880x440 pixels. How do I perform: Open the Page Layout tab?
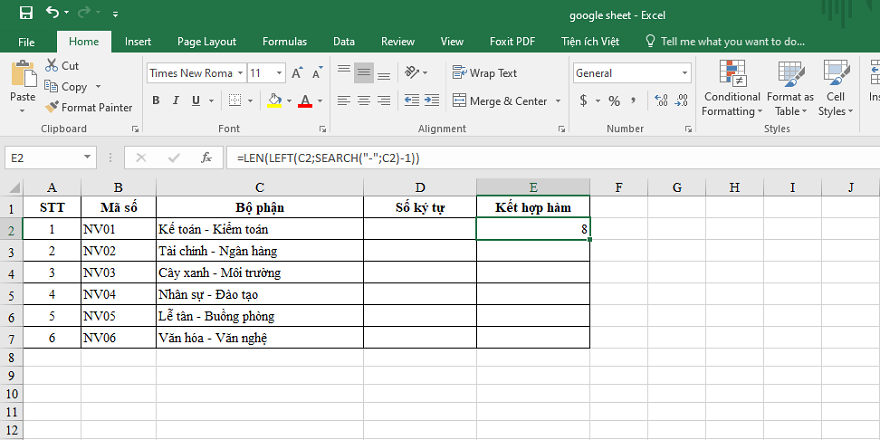(x=206, y=41)
